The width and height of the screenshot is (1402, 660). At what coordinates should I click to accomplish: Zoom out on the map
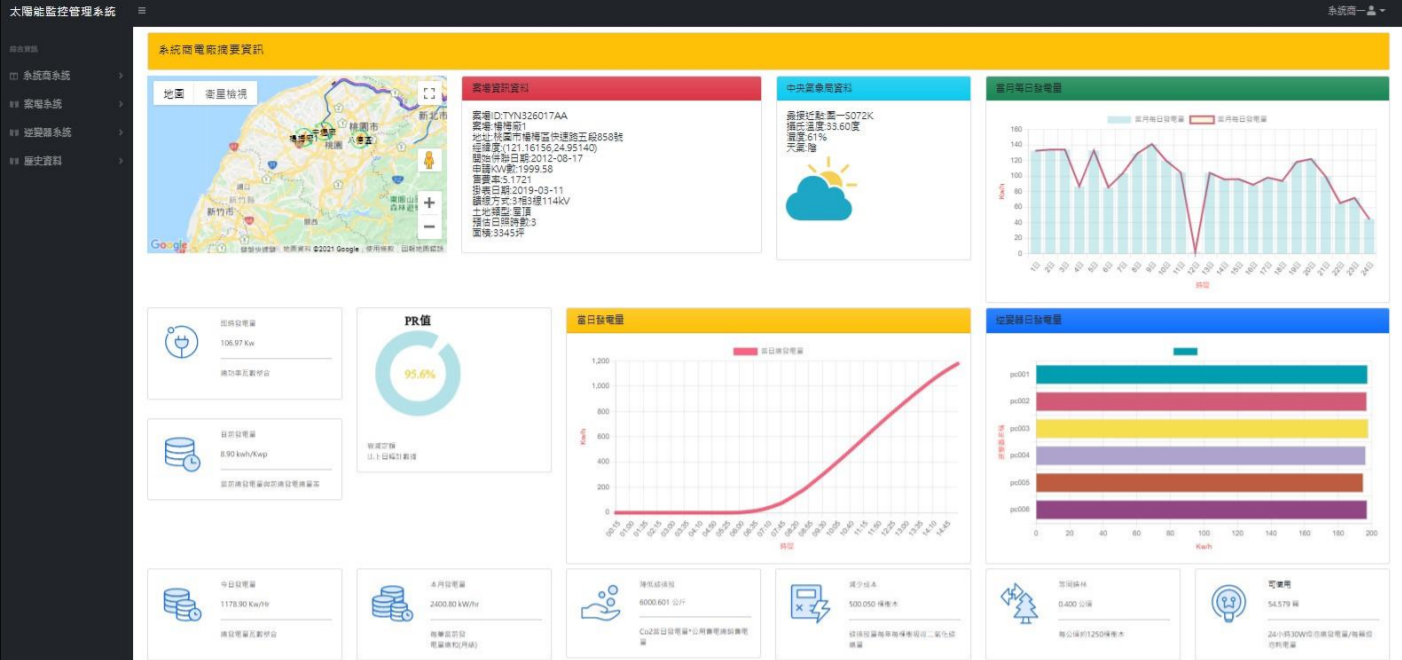(429, 227)
